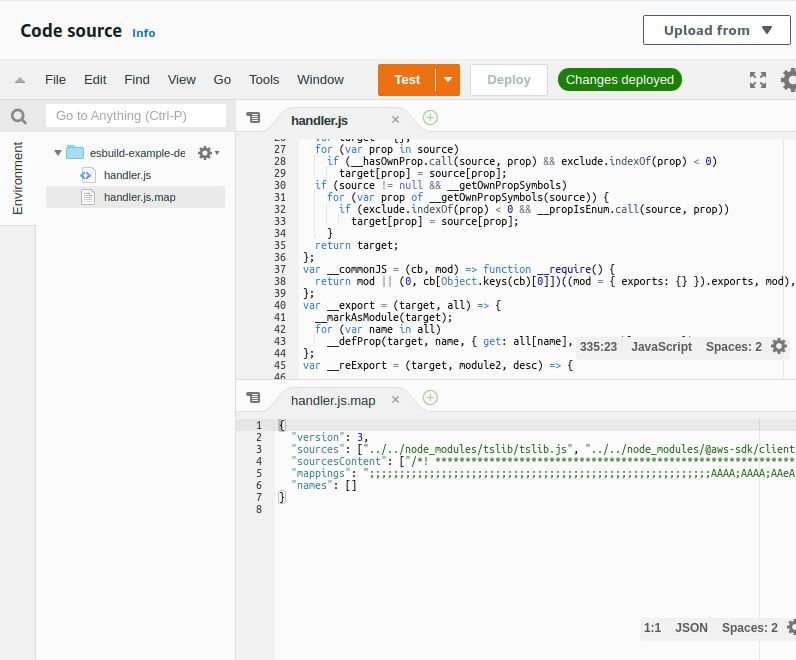This screenshot has width=796, height=660.
Task: Open handler.js in the file tree
Action: click(127, 175)
